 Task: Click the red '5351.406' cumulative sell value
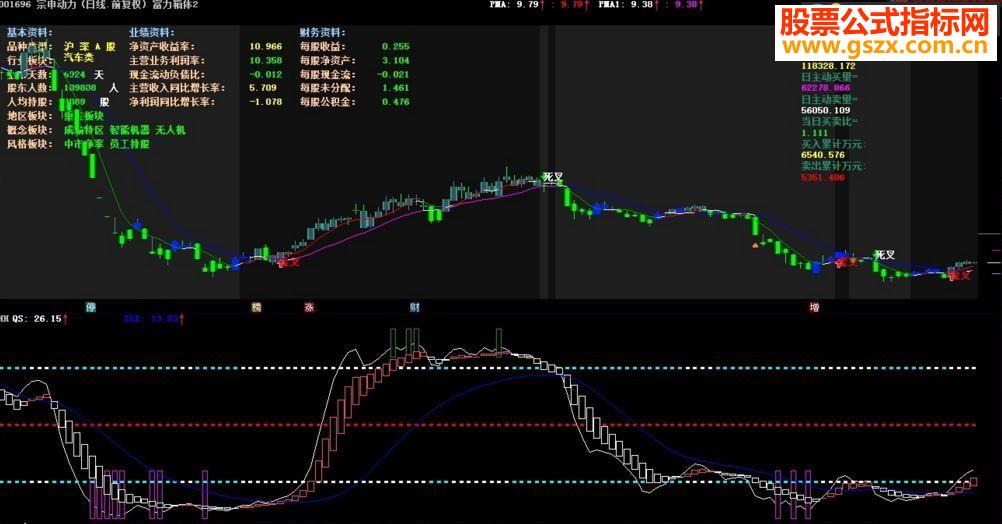point(823,177)
